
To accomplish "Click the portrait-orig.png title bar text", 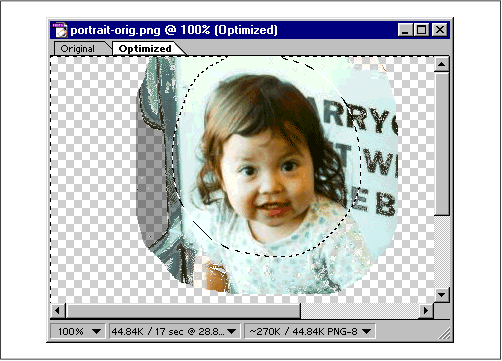I will tap(174, 30).
